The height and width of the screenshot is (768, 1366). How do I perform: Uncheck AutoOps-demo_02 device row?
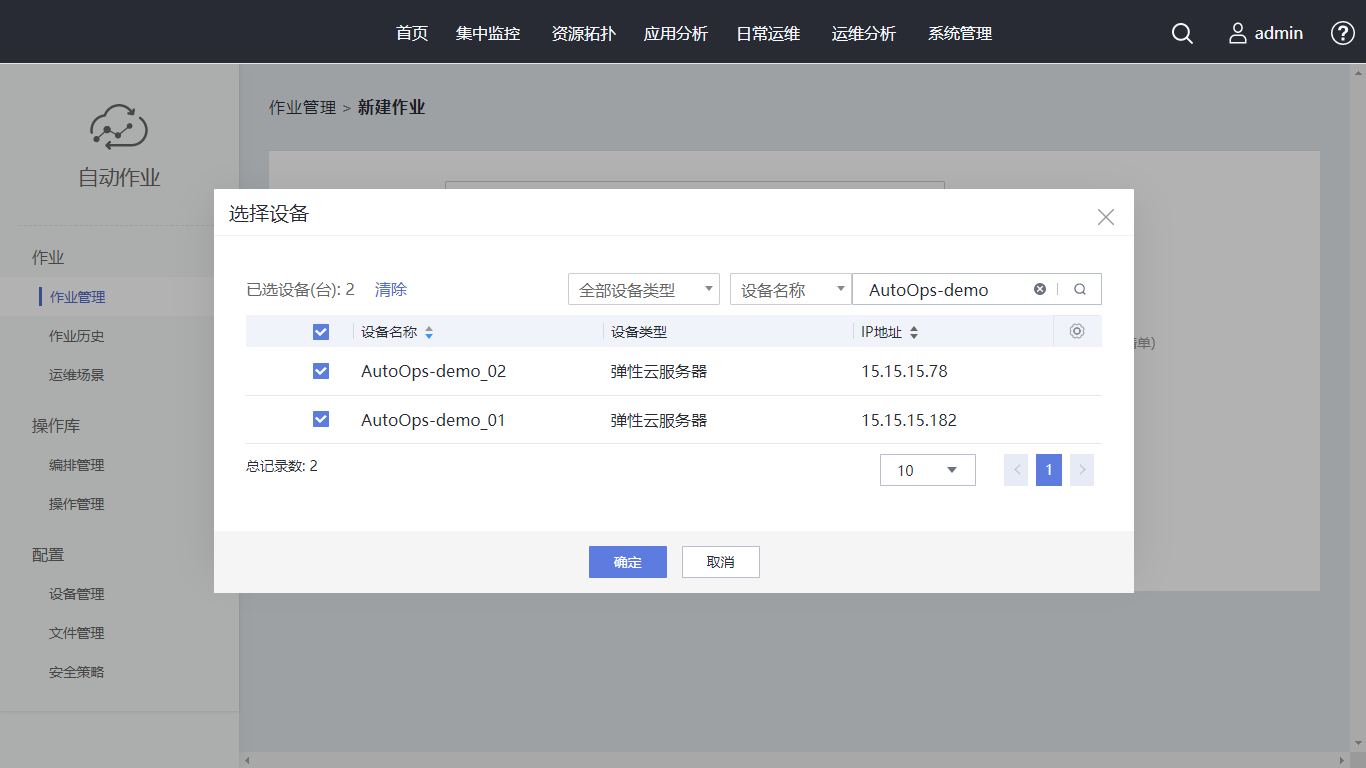[x=321, y=371]
